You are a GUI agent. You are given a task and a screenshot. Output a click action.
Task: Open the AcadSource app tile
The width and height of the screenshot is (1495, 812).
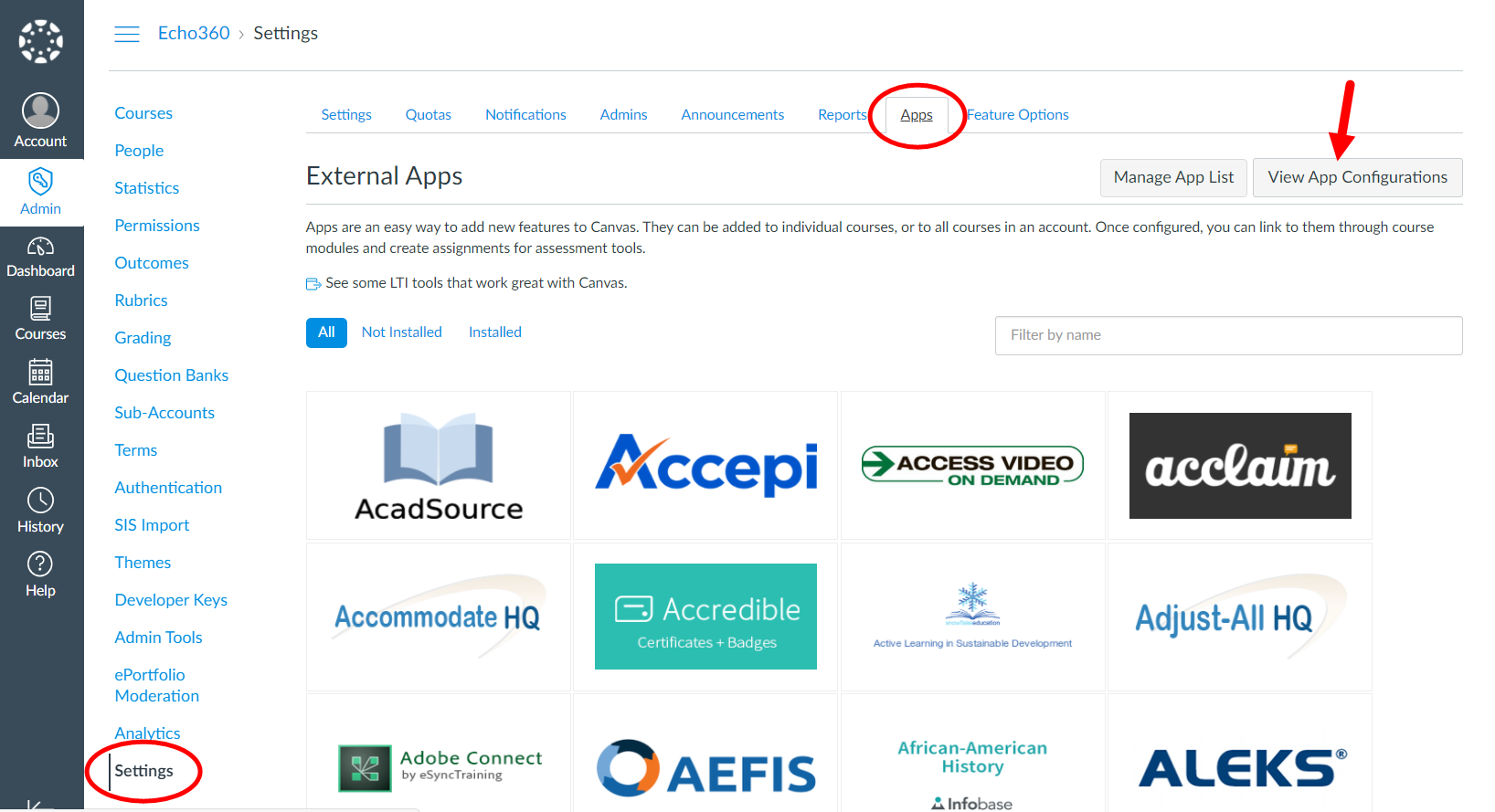coord(439,466)
